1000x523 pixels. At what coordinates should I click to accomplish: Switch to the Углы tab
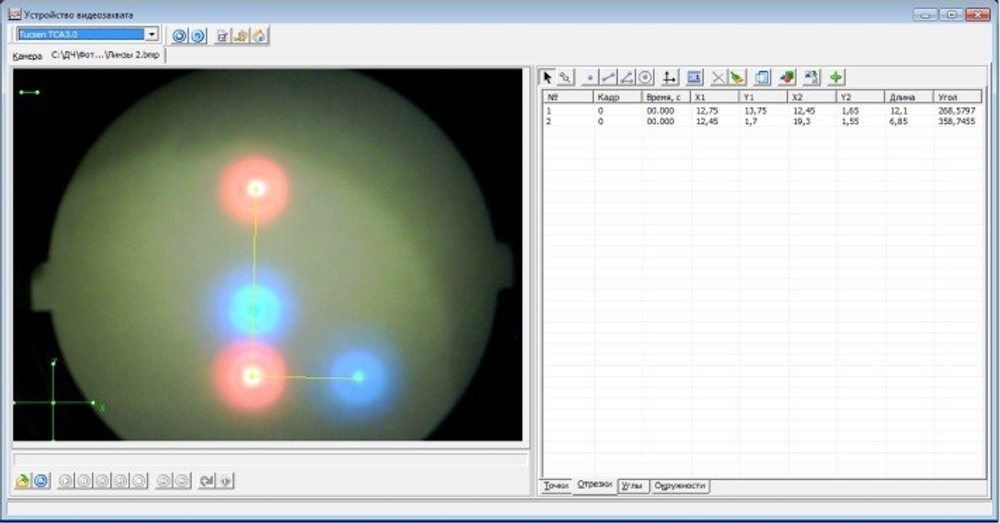coord(632,486)
